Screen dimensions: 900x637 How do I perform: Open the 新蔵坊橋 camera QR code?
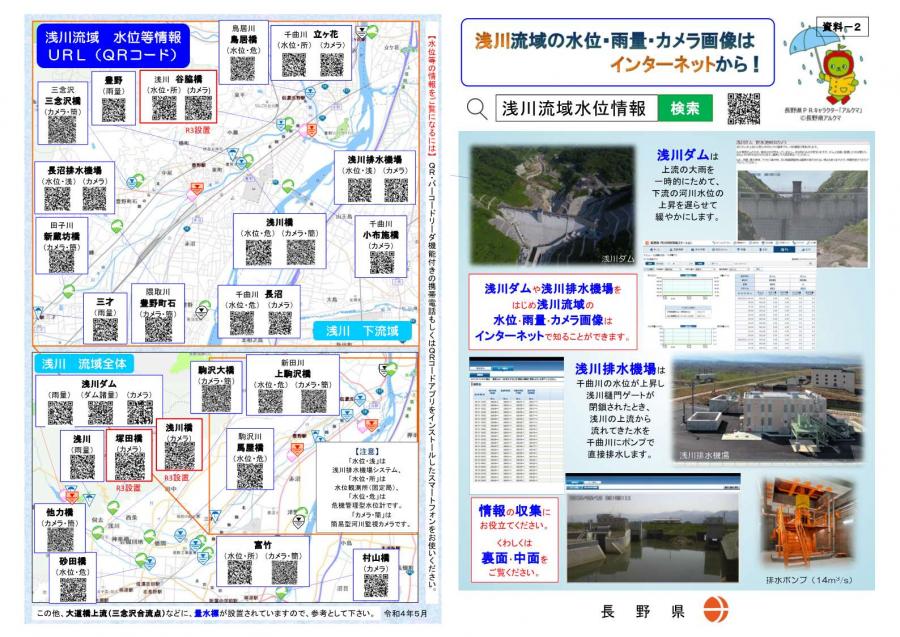[x=61, y=262]
